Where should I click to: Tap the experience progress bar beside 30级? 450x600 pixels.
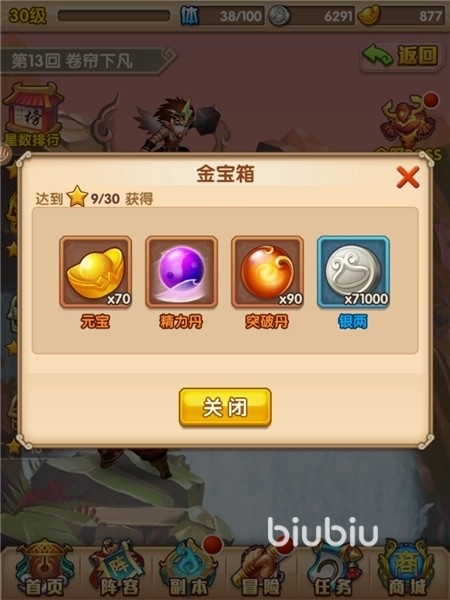pos(114,16)
